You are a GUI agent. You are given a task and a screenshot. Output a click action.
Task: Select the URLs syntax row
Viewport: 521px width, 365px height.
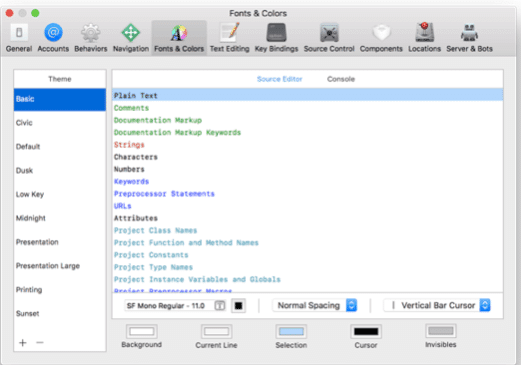308,206
